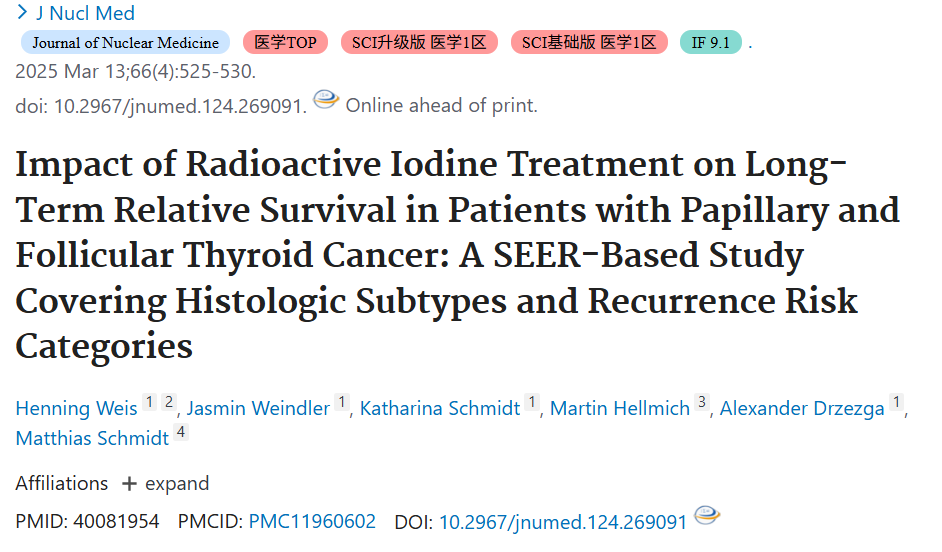Screen dimensions: 942x552
Task: Open author Katharina Schmidt
Action: tap(440, 408)
